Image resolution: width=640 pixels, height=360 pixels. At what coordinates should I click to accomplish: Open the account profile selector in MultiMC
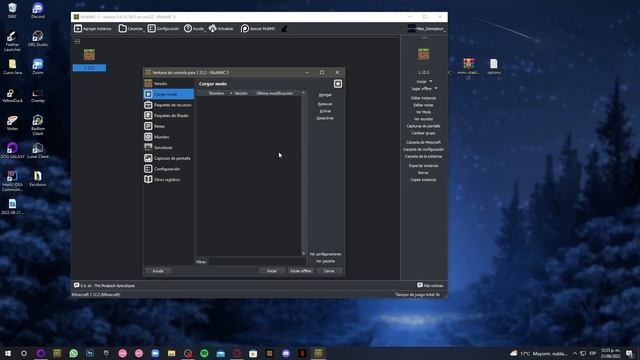426,29
